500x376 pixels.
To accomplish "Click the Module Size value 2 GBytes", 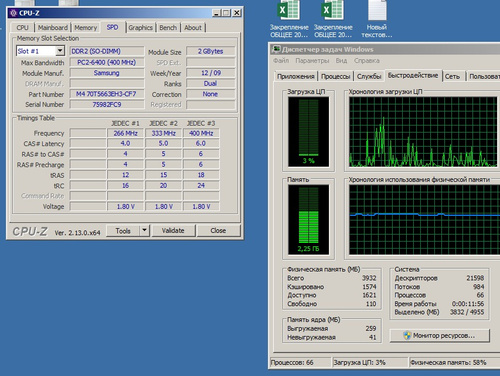I will click(210, 51).
